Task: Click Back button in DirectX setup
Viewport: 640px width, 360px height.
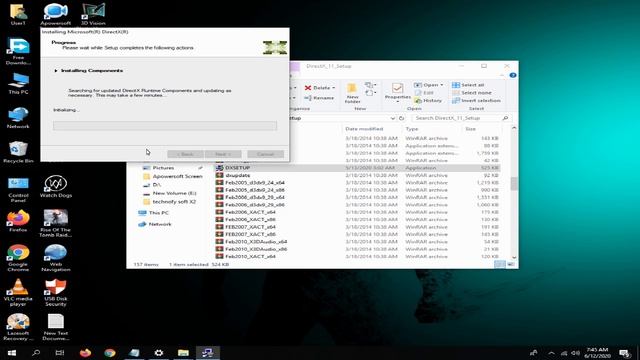Action: pos(185,154)
